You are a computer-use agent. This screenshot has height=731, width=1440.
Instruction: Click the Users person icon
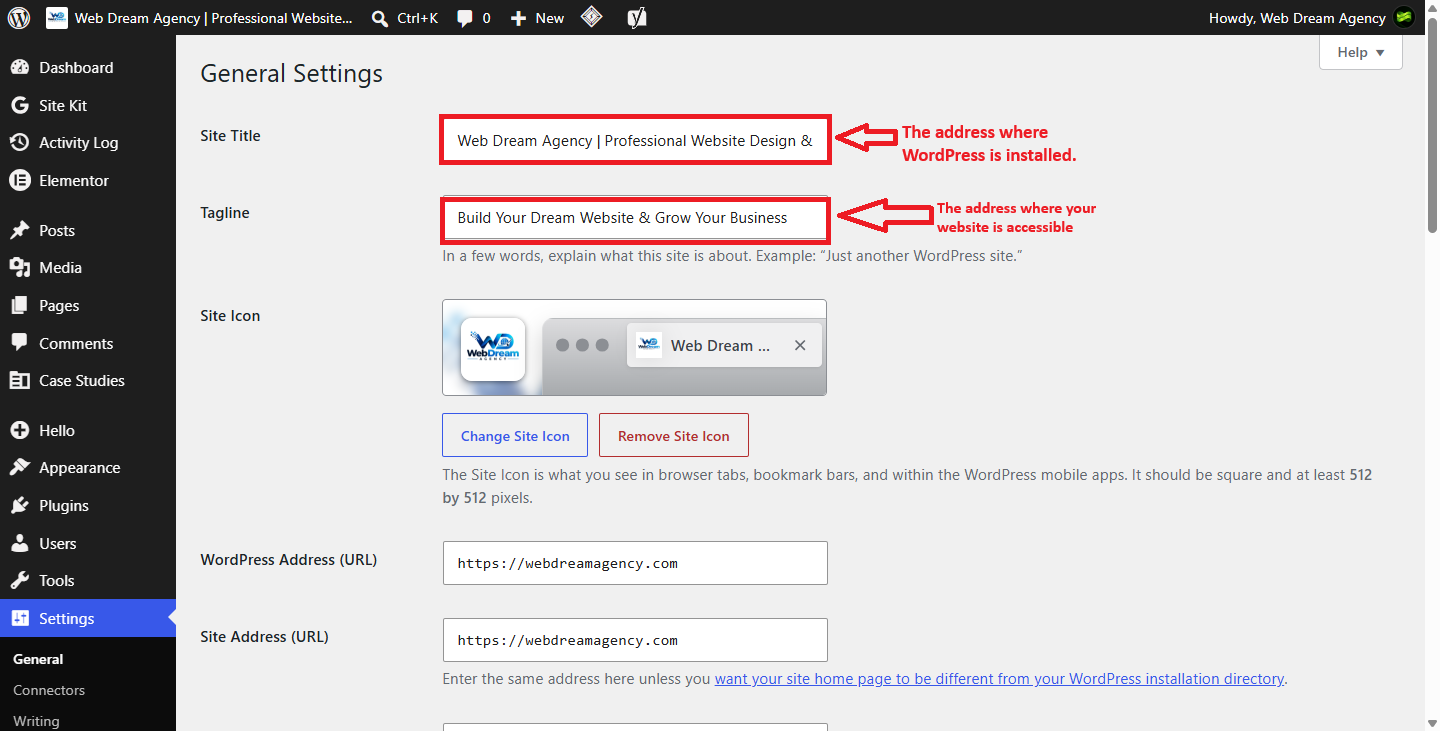pyautogui.click(x=20, y=544)
